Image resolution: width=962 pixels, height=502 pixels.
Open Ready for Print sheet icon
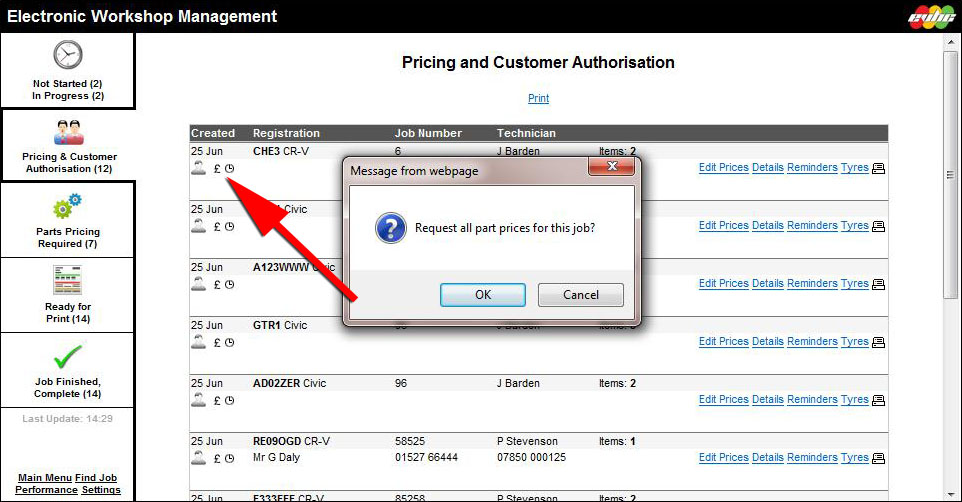(67, 280)
